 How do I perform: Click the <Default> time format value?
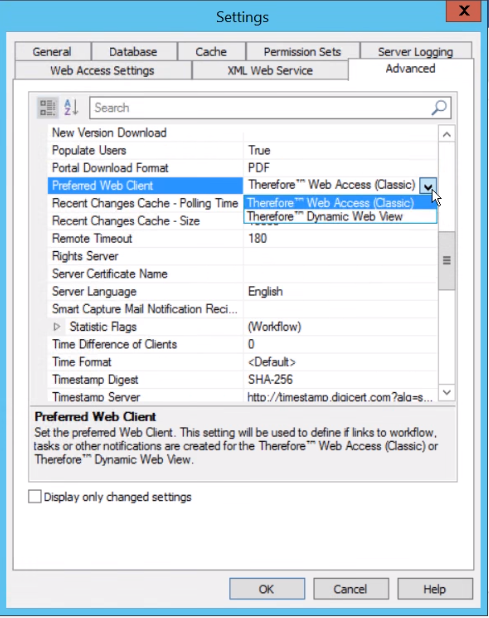[271, 362]
